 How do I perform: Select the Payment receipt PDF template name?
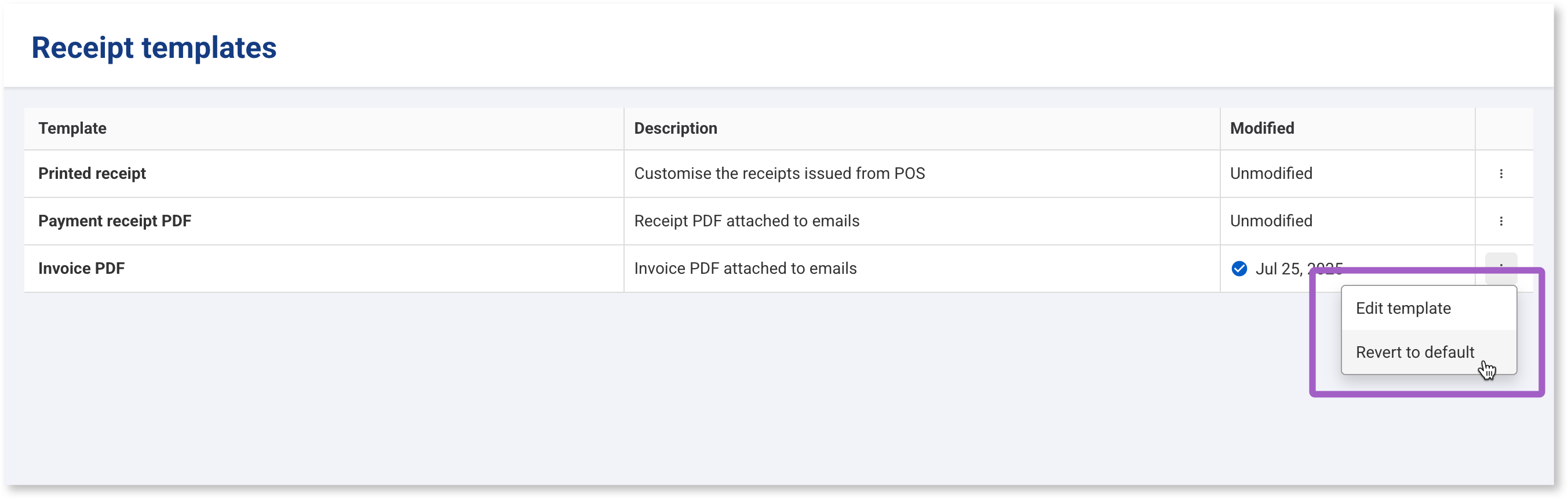(114, 221)
